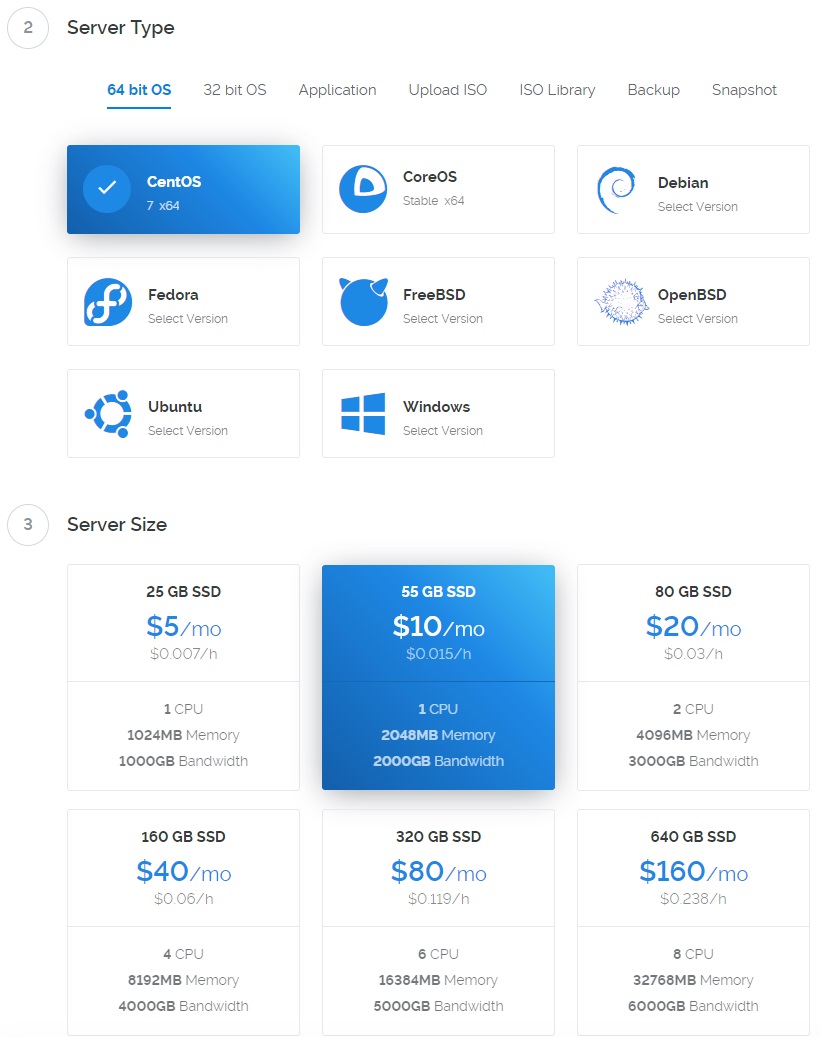This screenshot has width=821, height=1037.
Task: Pick the 160 GB SSD $40/mo plan
Action: click(x=183, y=923)
